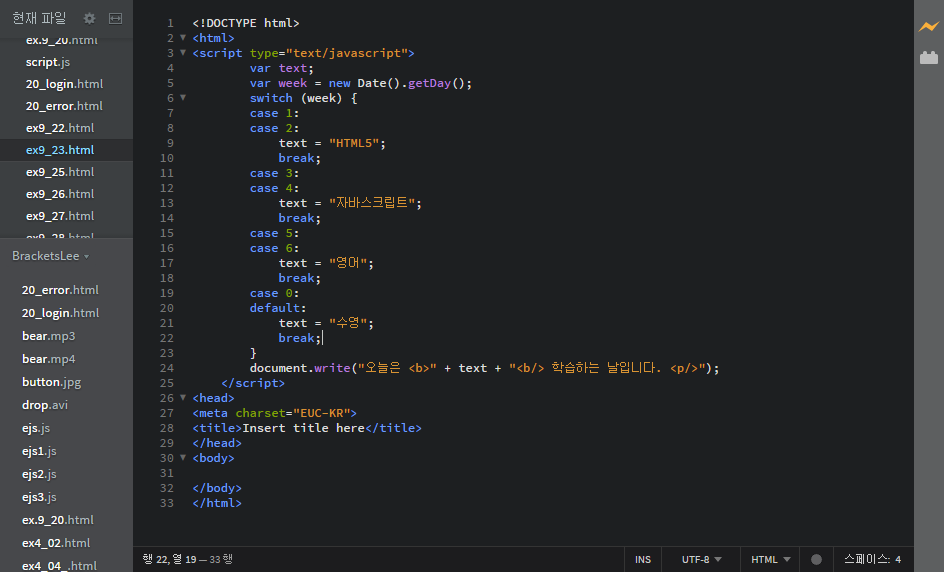Open HTML language mode dropdown
Viewport: 944px width, 572px height.
pos(771,559)
